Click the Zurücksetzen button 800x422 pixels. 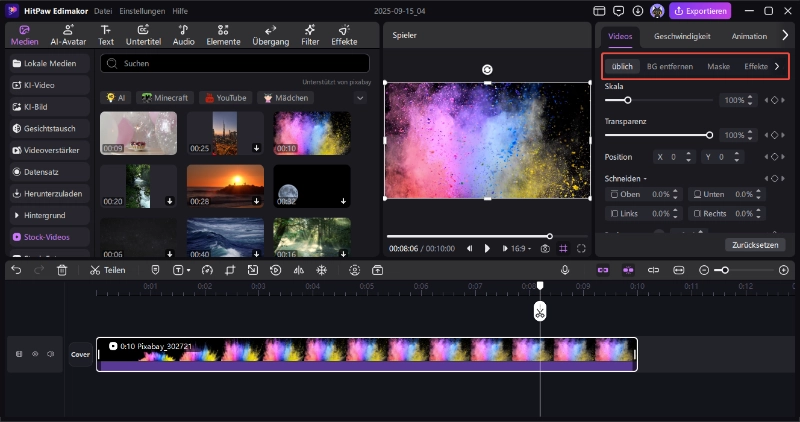coord(755,245)
